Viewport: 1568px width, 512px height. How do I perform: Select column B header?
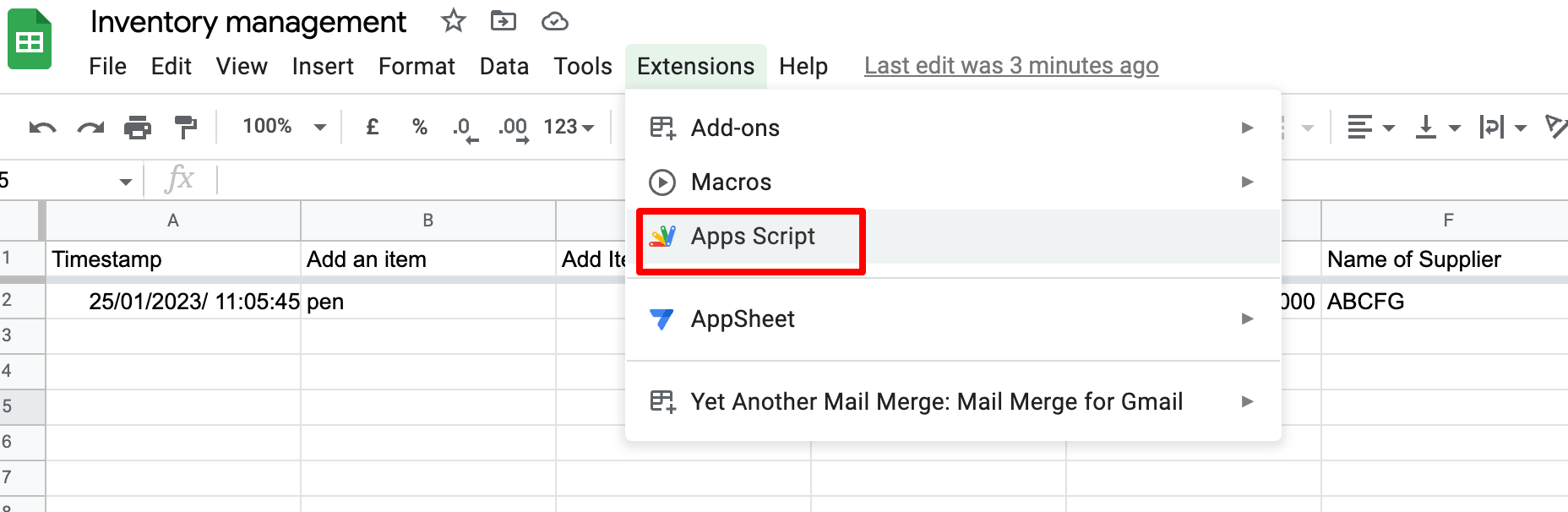(x=428, y=221)
